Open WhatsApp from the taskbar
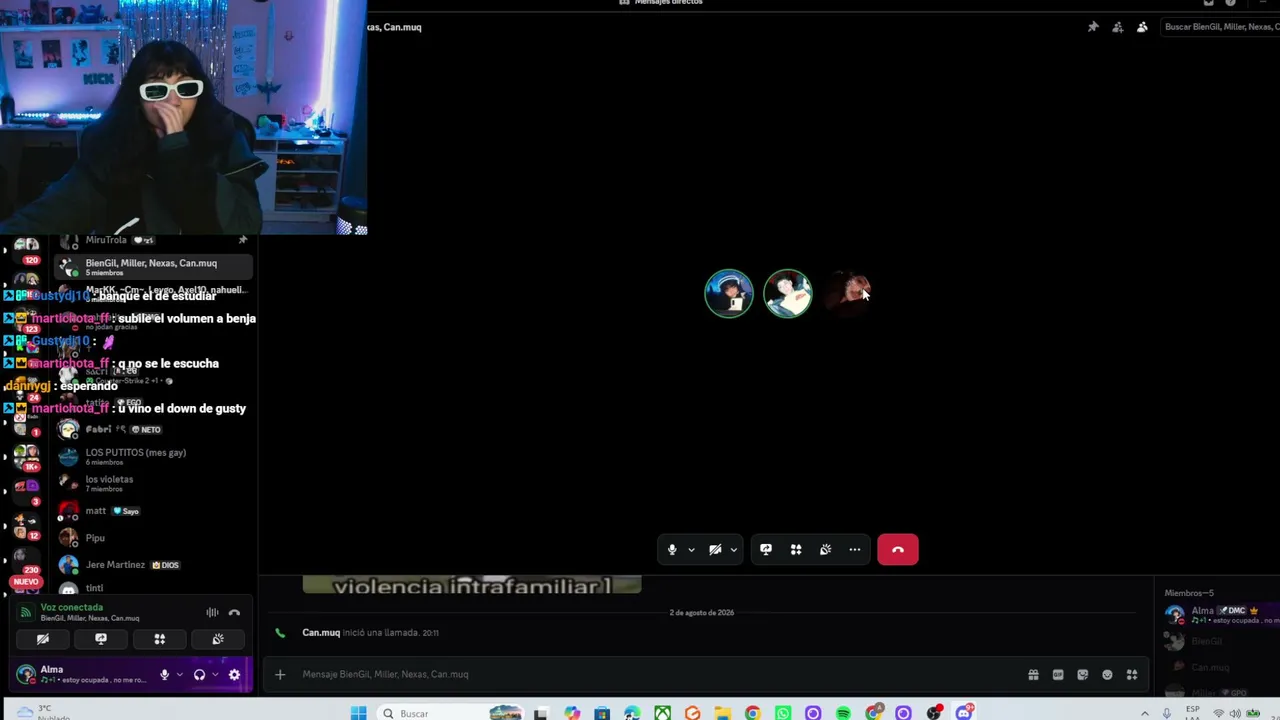This screenshot has height=720, width=1280. [783, 713]
